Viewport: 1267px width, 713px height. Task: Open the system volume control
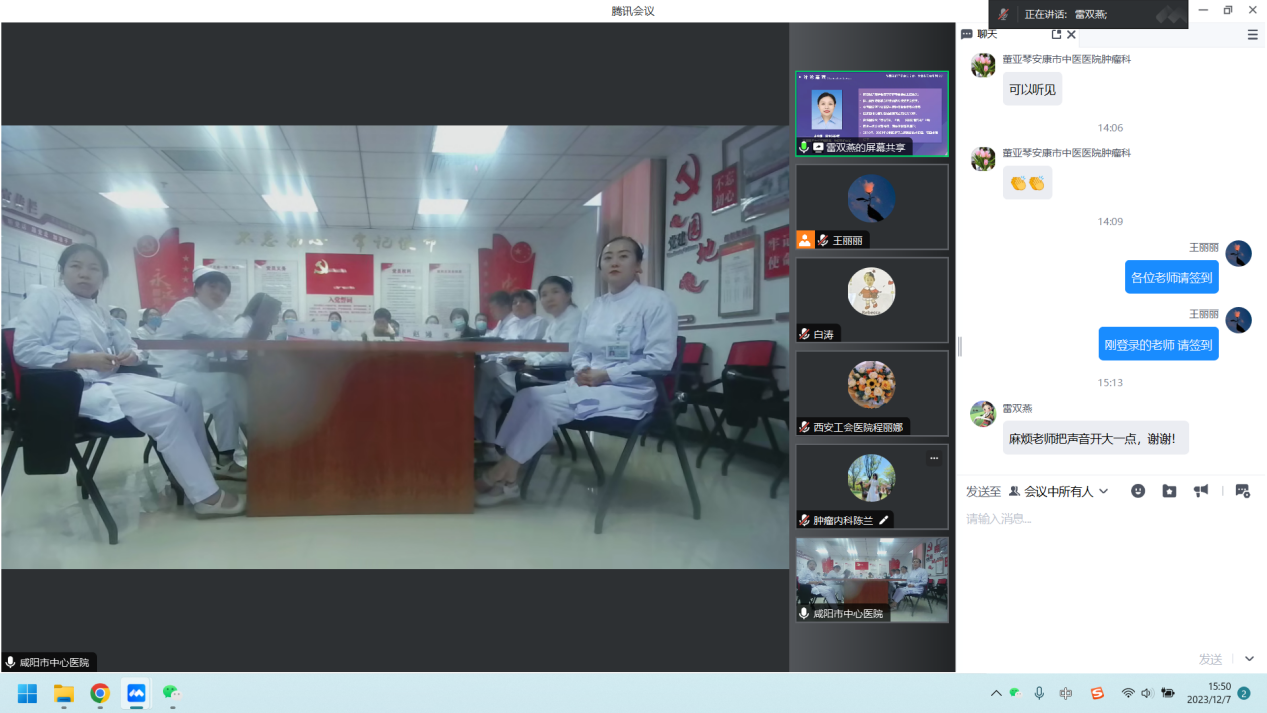[x=1146, y=693]
